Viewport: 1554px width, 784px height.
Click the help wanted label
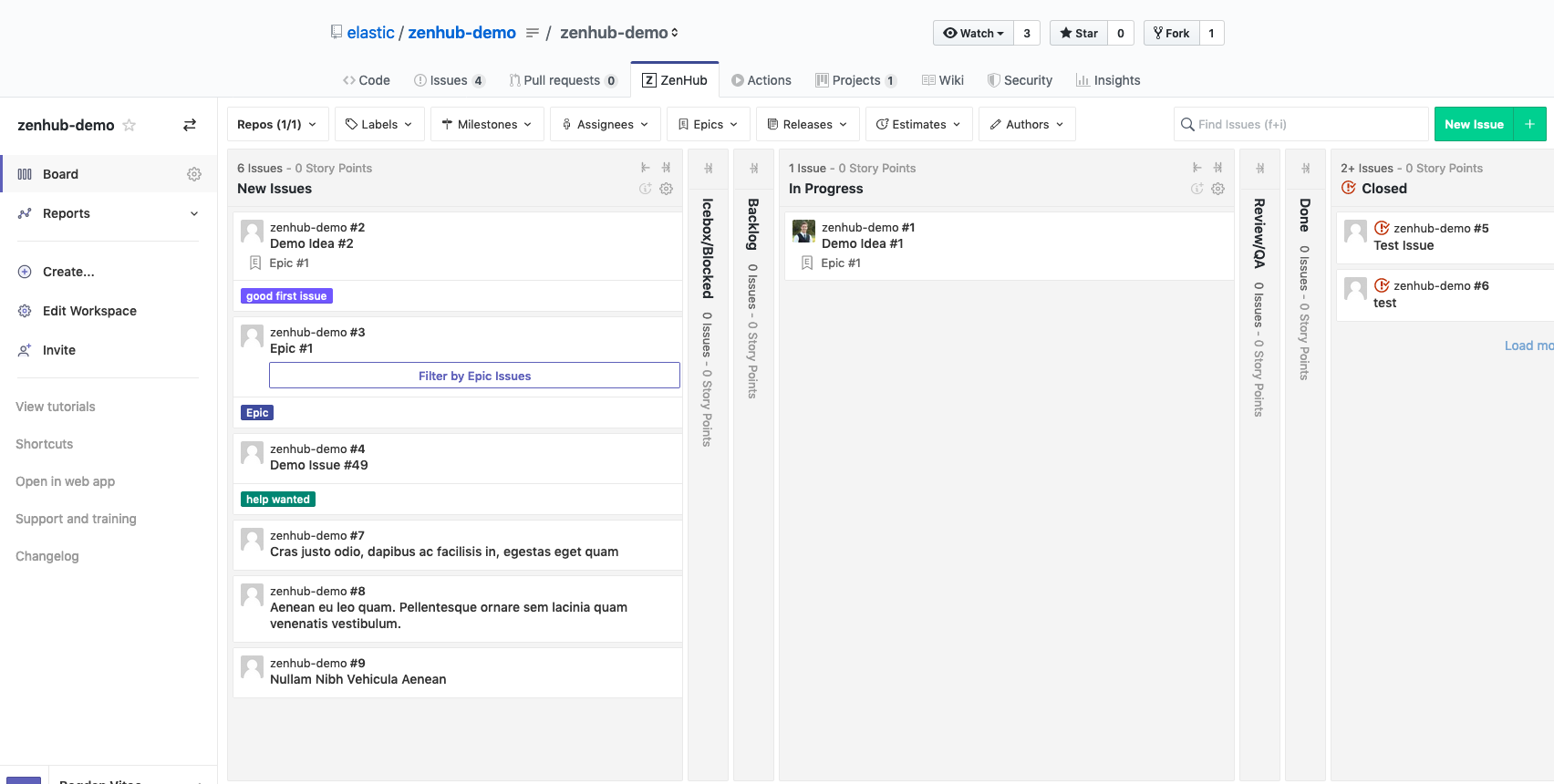[x=278, y=500]
